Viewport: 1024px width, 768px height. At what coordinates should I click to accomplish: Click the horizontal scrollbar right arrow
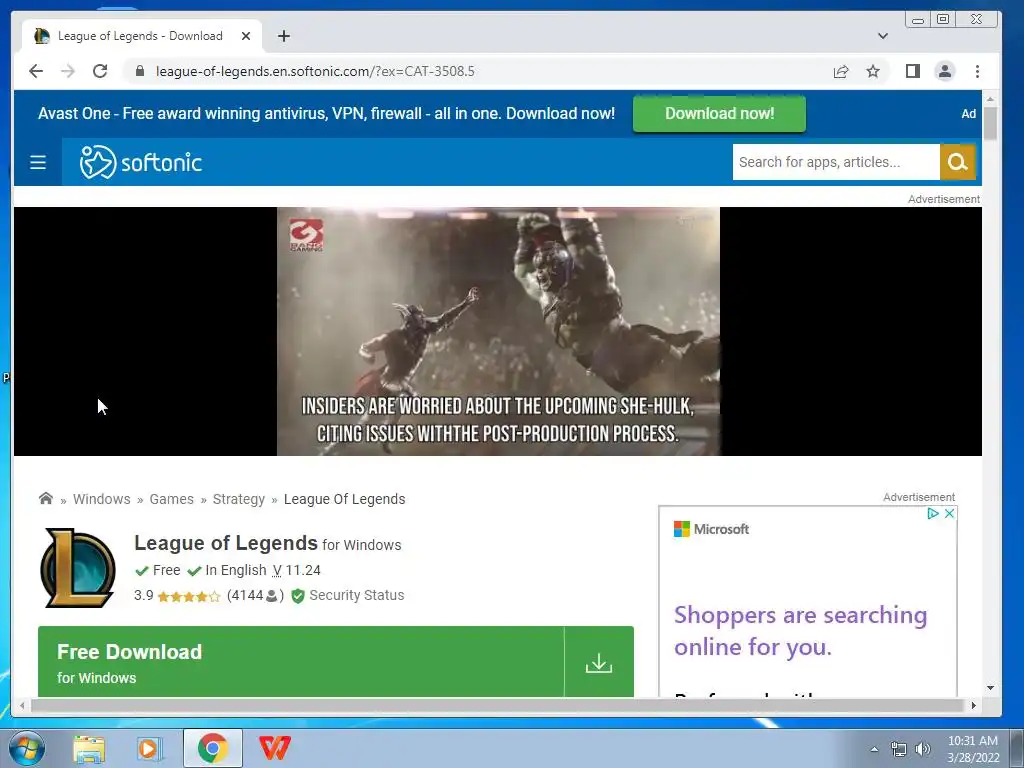(974, 705)
